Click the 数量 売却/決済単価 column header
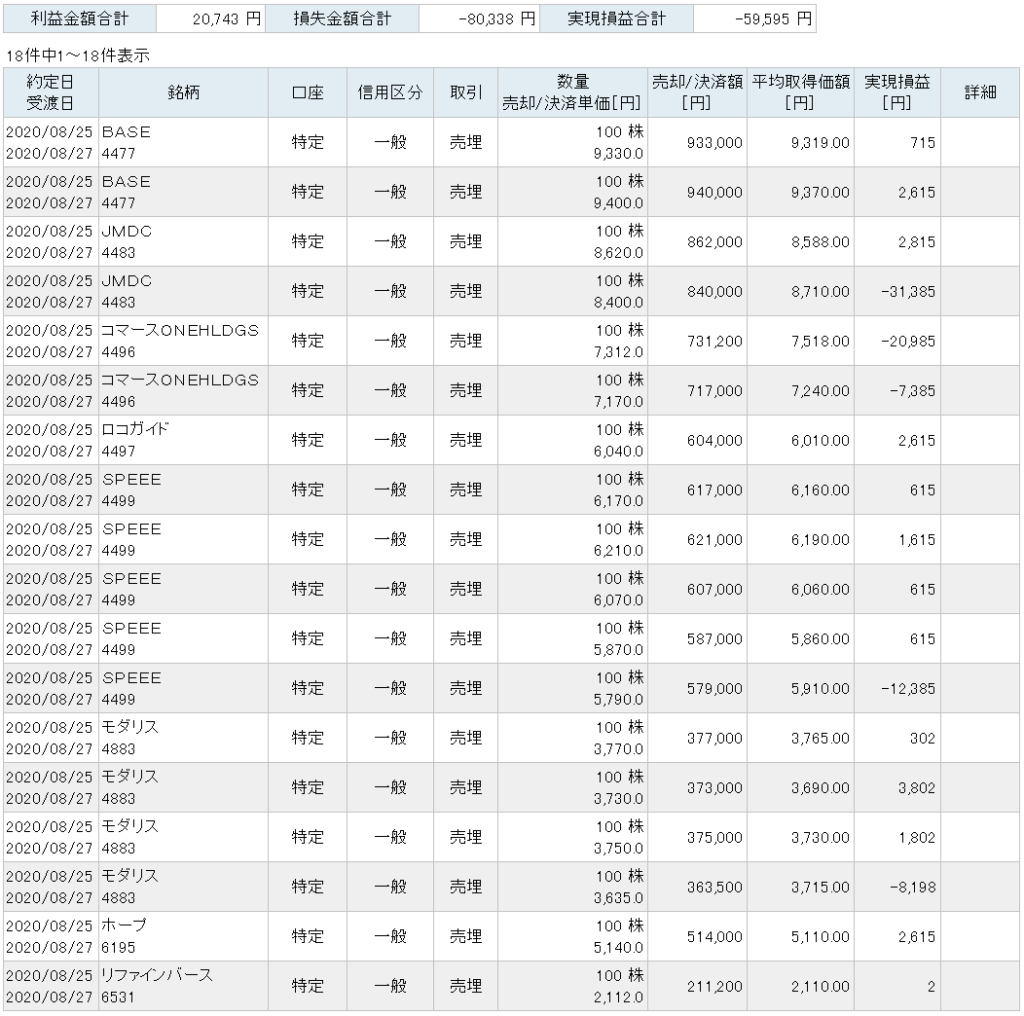The width and height of the screenshot is (1024, 1016). coord(573,93)
